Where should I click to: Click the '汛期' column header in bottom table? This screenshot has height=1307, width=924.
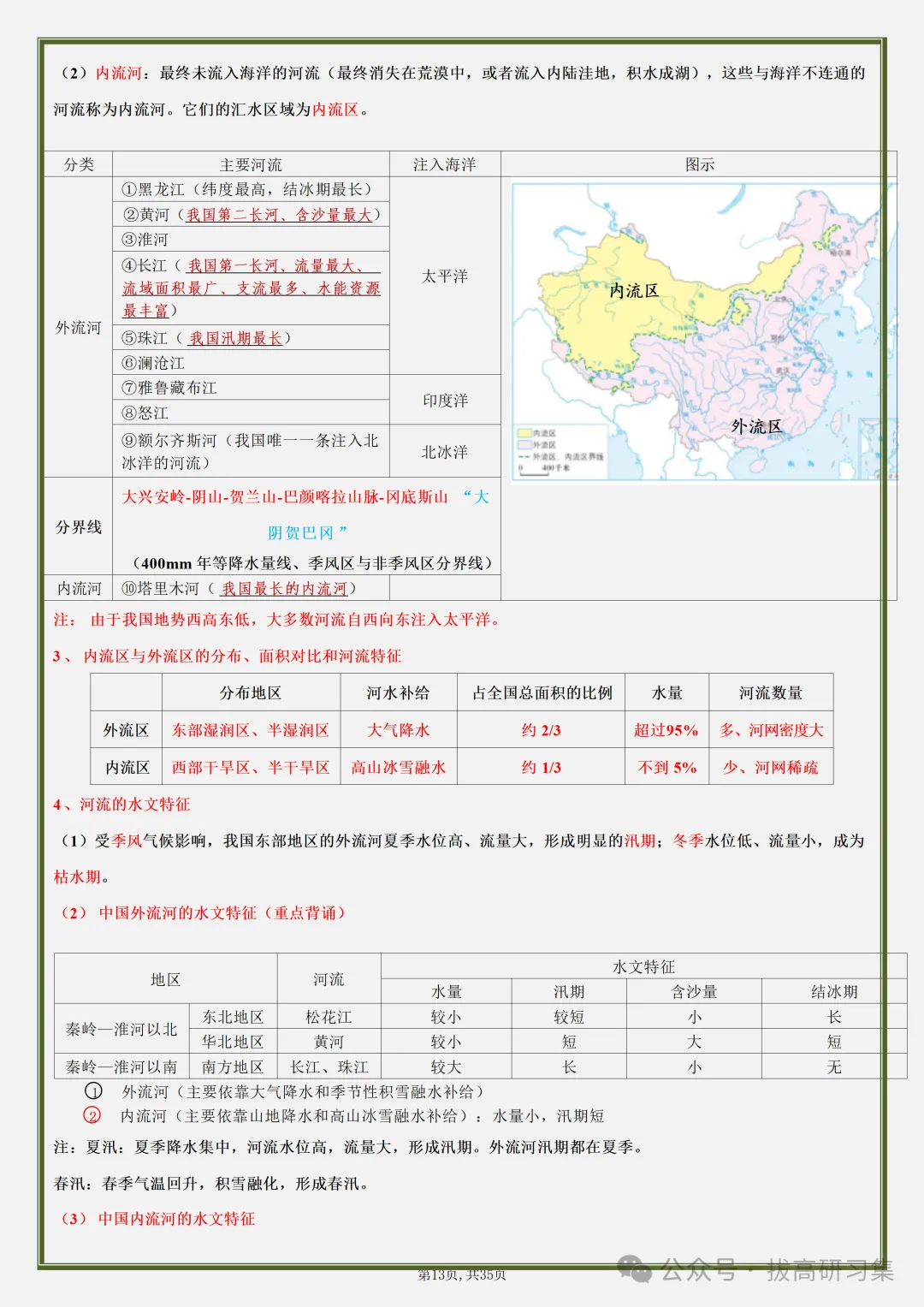click(569, 992)
